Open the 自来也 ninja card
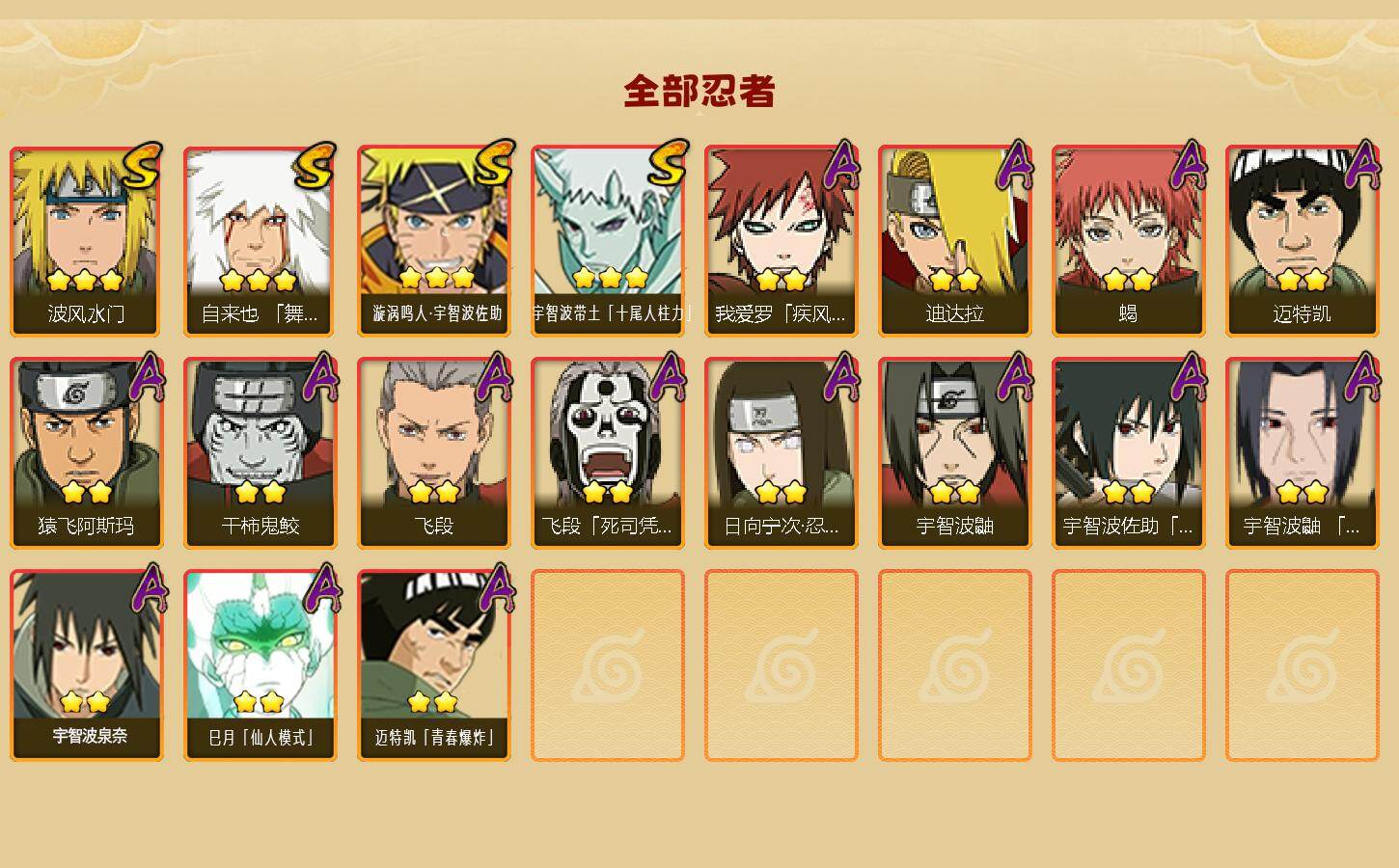This screenshot has width=1399, height=868. point(261,241)
